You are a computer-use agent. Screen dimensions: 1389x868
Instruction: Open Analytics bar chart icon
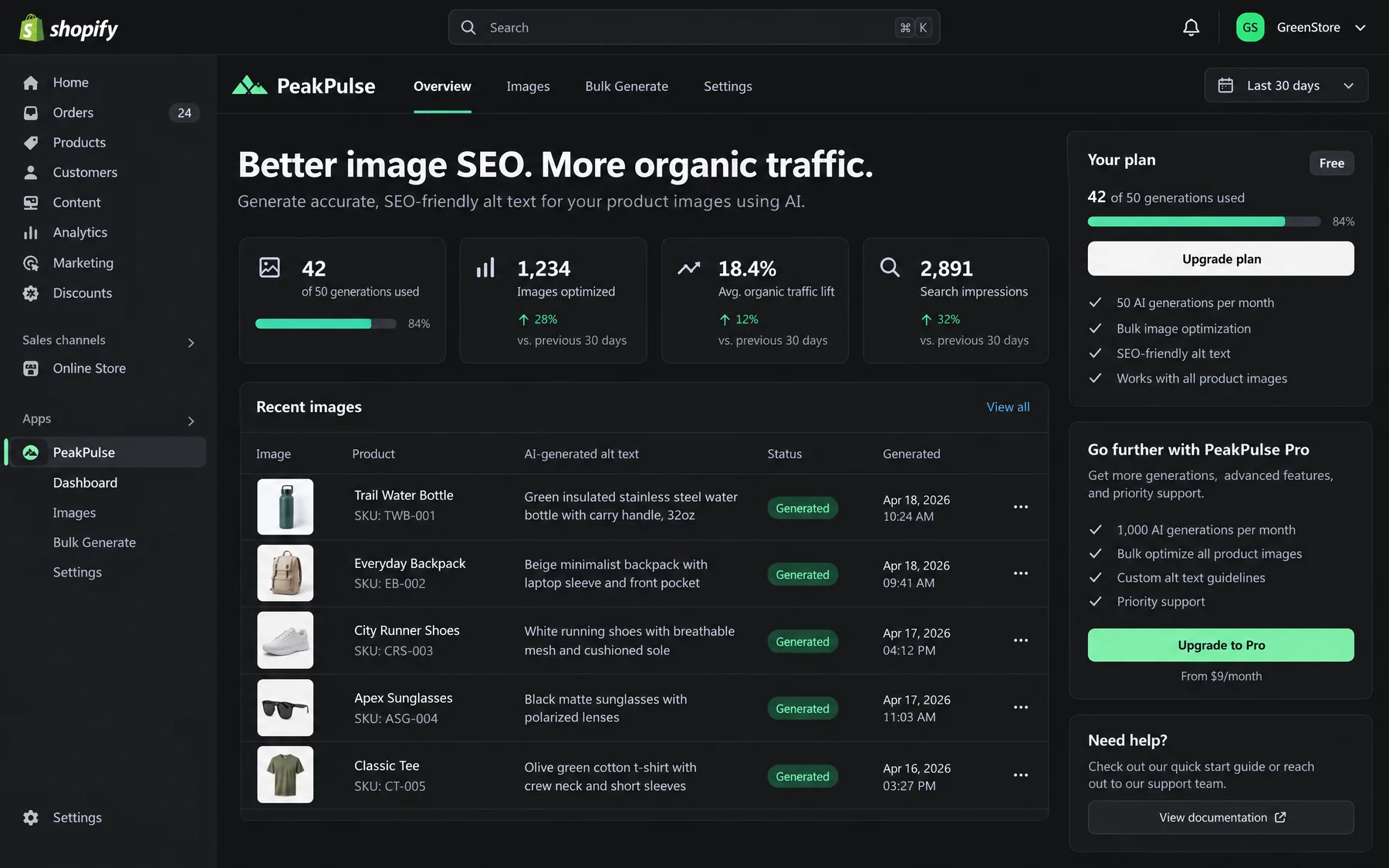31,233
